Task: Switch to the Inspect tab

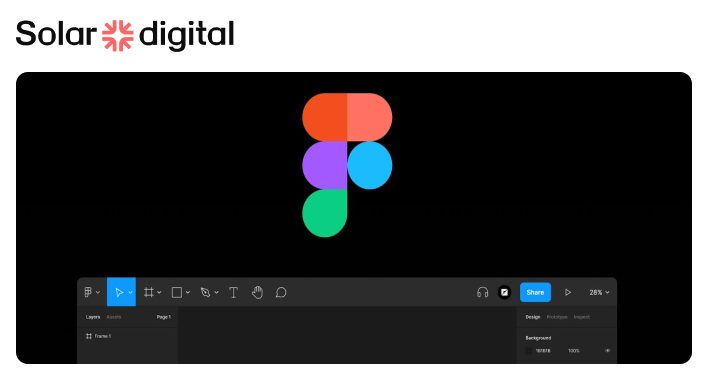Action: 582,317
